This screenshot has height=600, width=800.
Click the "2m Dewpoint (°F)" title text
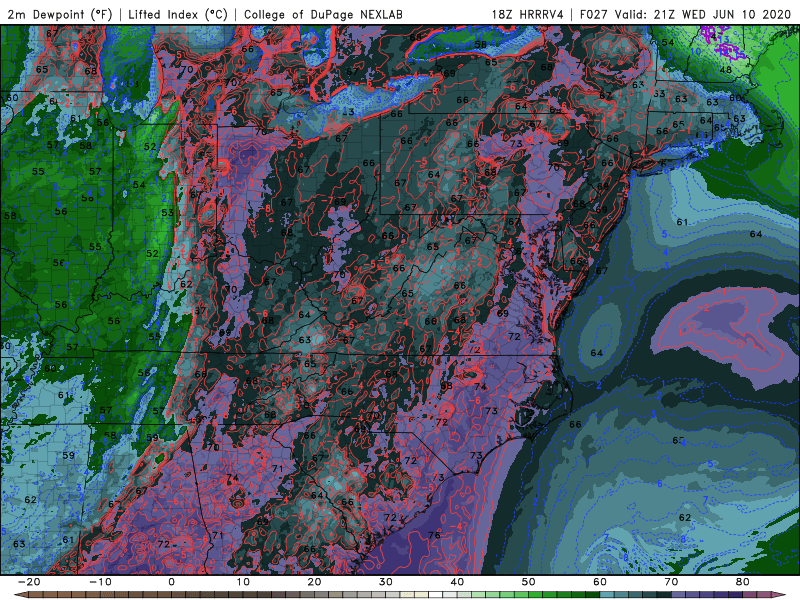[60, 14]
